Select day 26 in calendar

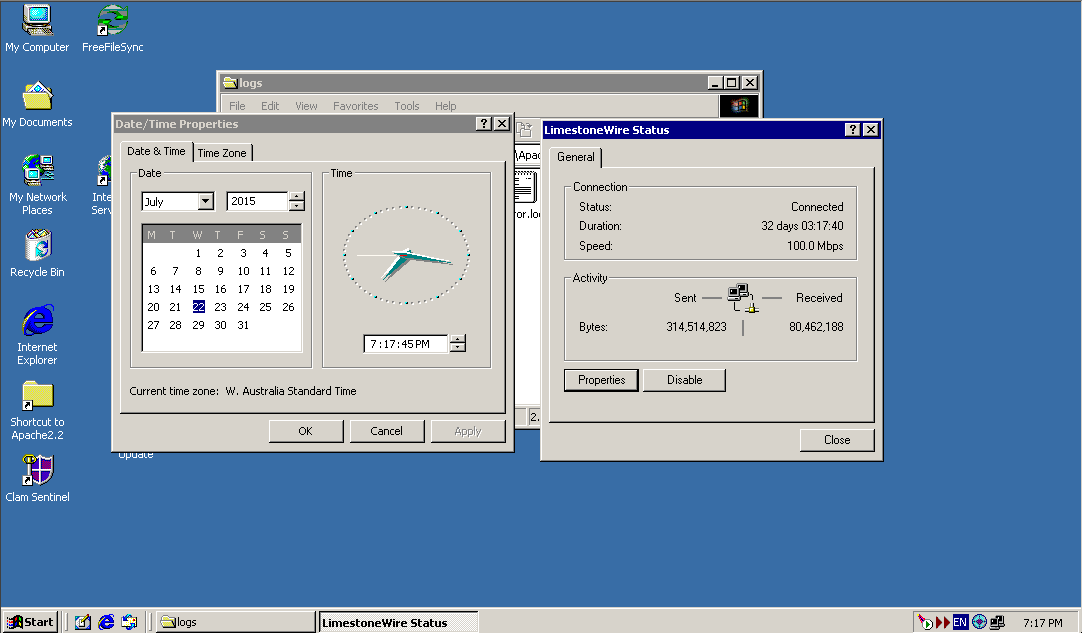(x=288, y=306)
